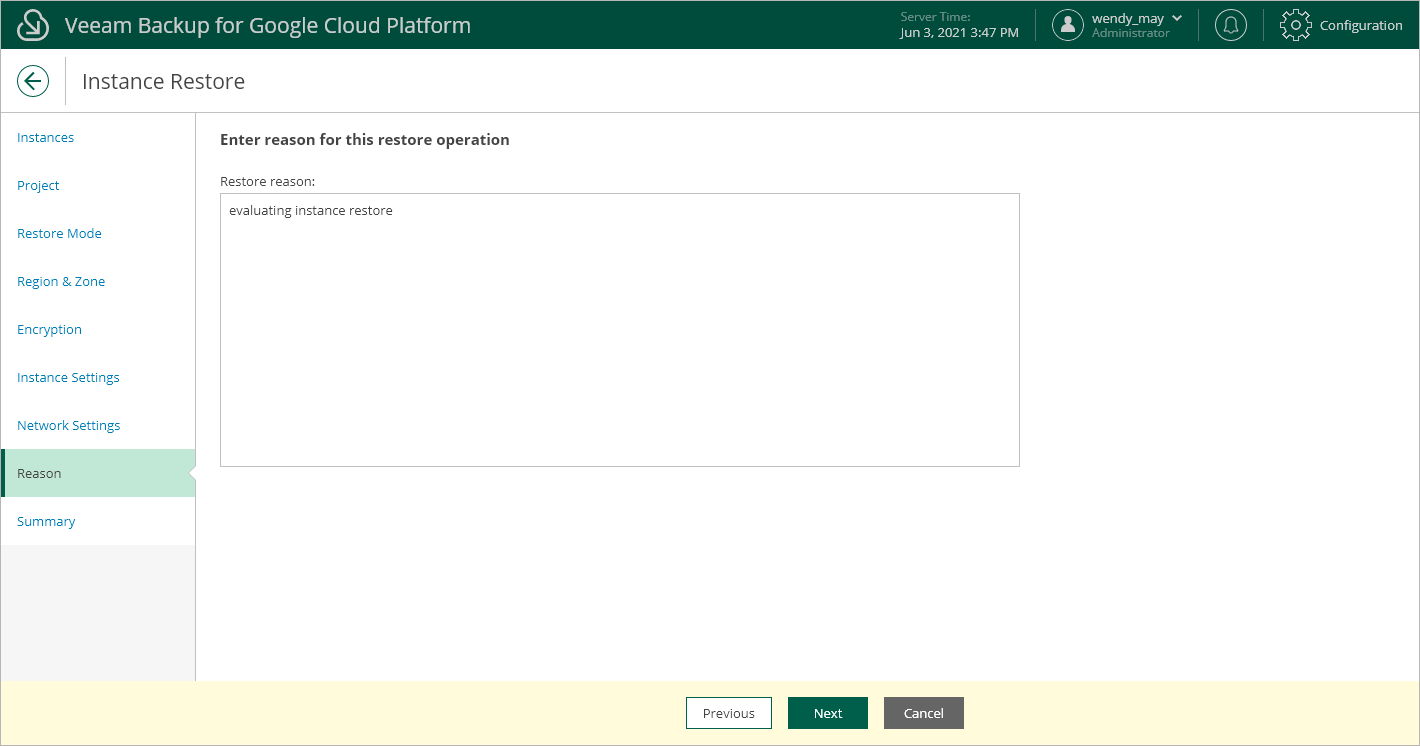
Task: Click 'Veeam Backup for Google Cloud Platform' title
Action: pyautogui.click(x=268, y=25)
